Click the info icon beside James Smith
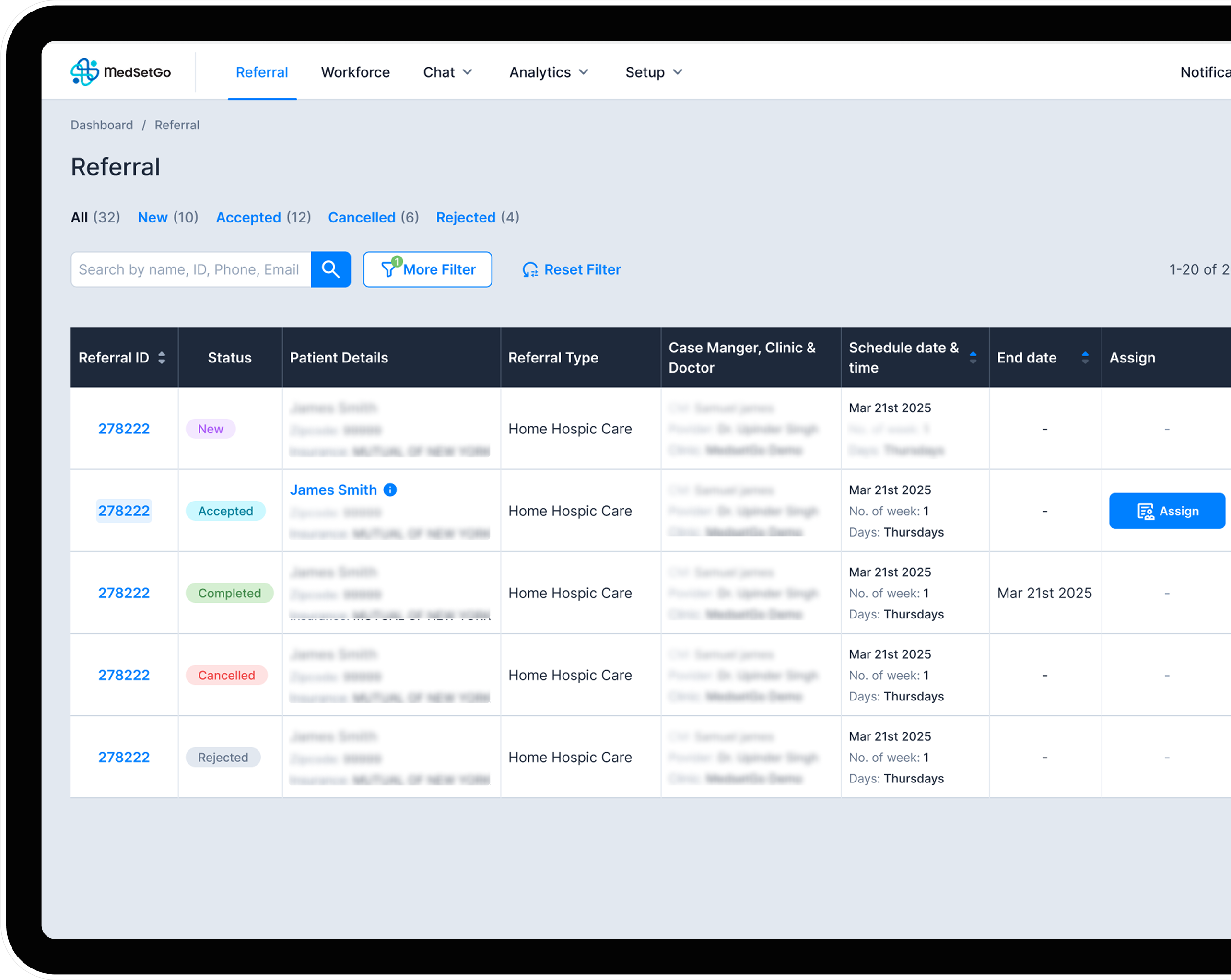The height and width of the screenshot is (980, 1231). click(x=390, y=490)
